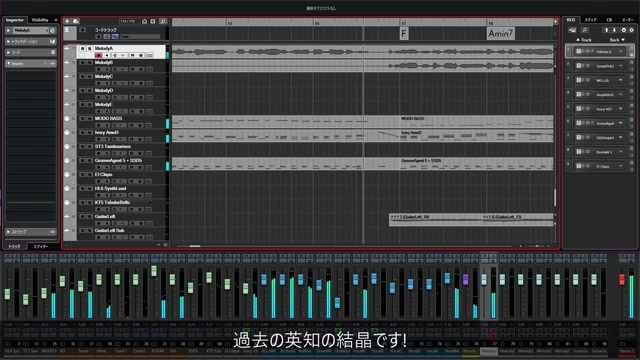Mute the MelodyB track
The width and height of the screenshot is (640, 360).
click(83, 62)
